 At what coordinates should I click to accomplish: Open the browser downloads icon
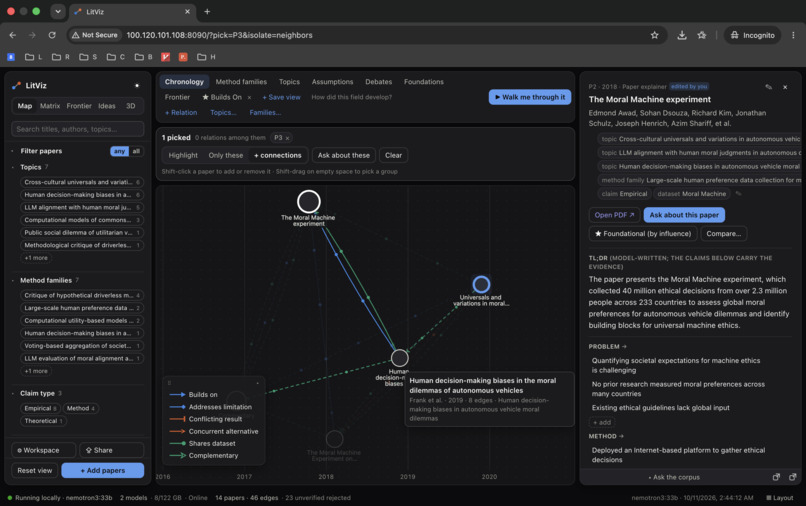(x=682, y=35)
